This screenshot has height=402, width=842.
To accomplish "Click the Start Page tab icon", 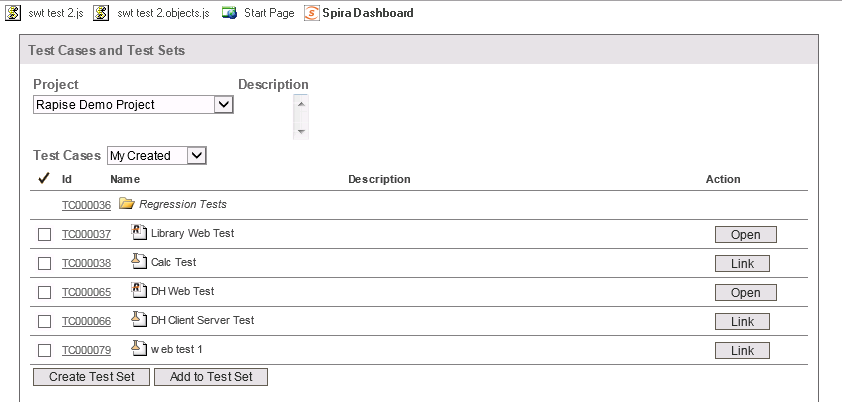I will click(230, 13).
